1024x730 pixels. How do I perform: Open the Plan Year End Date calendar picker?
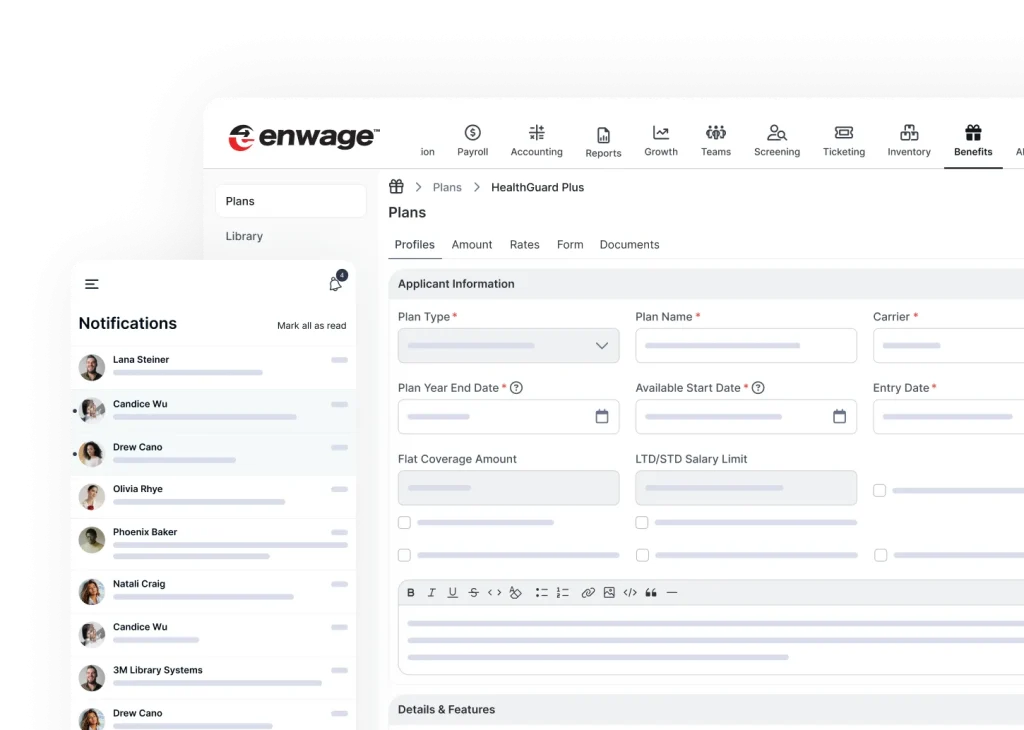pos(601,417)
